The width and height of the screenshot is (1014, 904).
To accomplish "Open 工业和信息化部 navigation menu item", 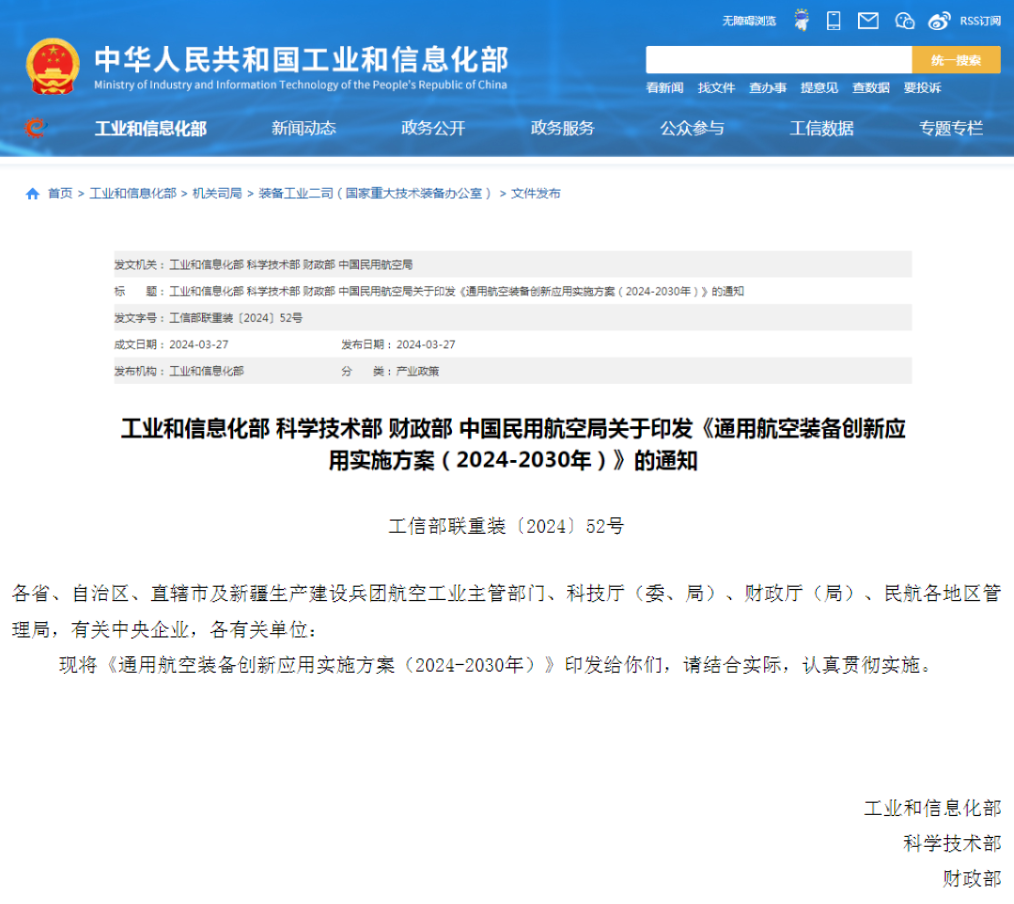I will coord(151,128).
